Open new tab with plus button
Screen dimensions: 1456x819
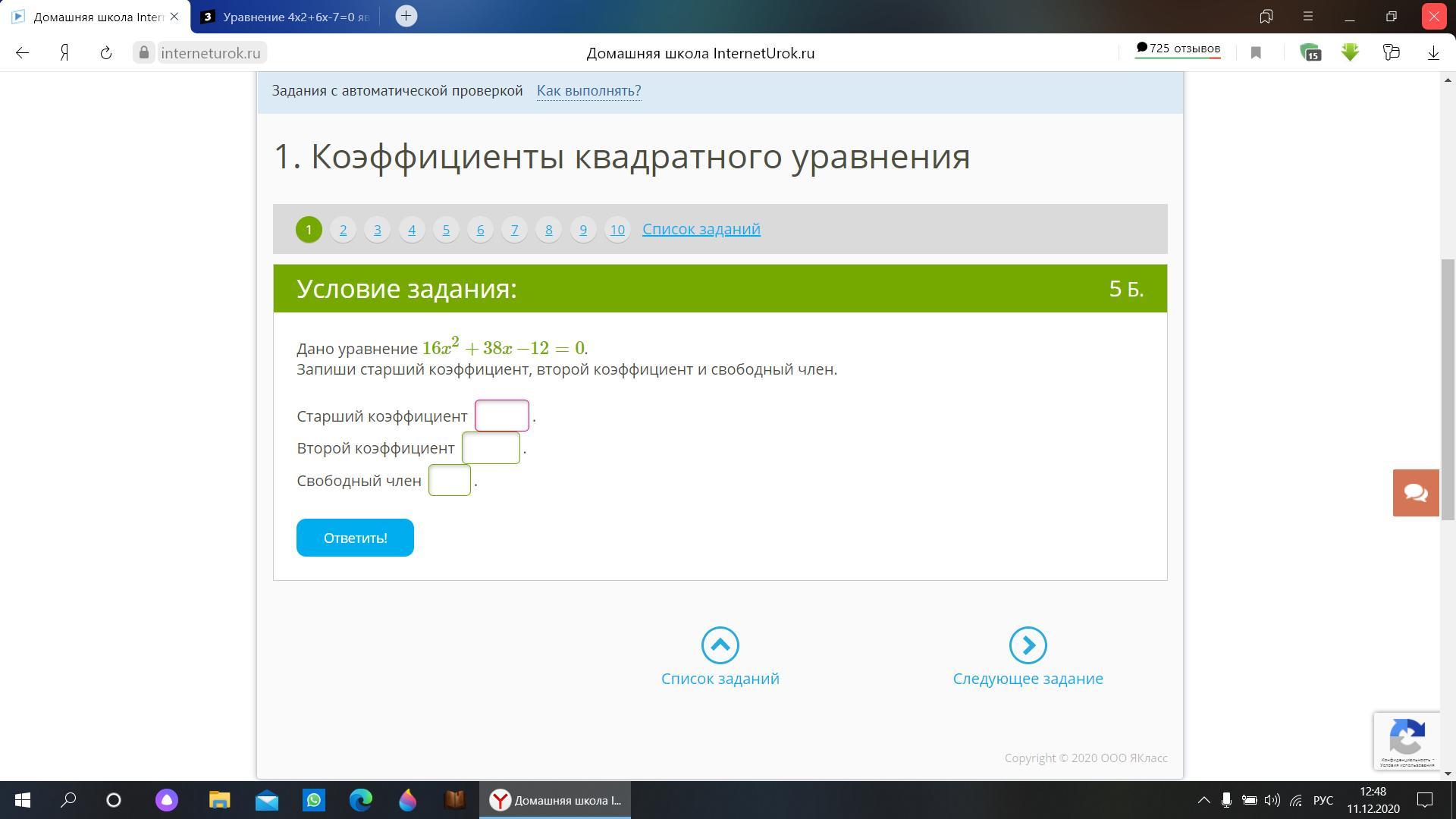click(x=406, y=16)
